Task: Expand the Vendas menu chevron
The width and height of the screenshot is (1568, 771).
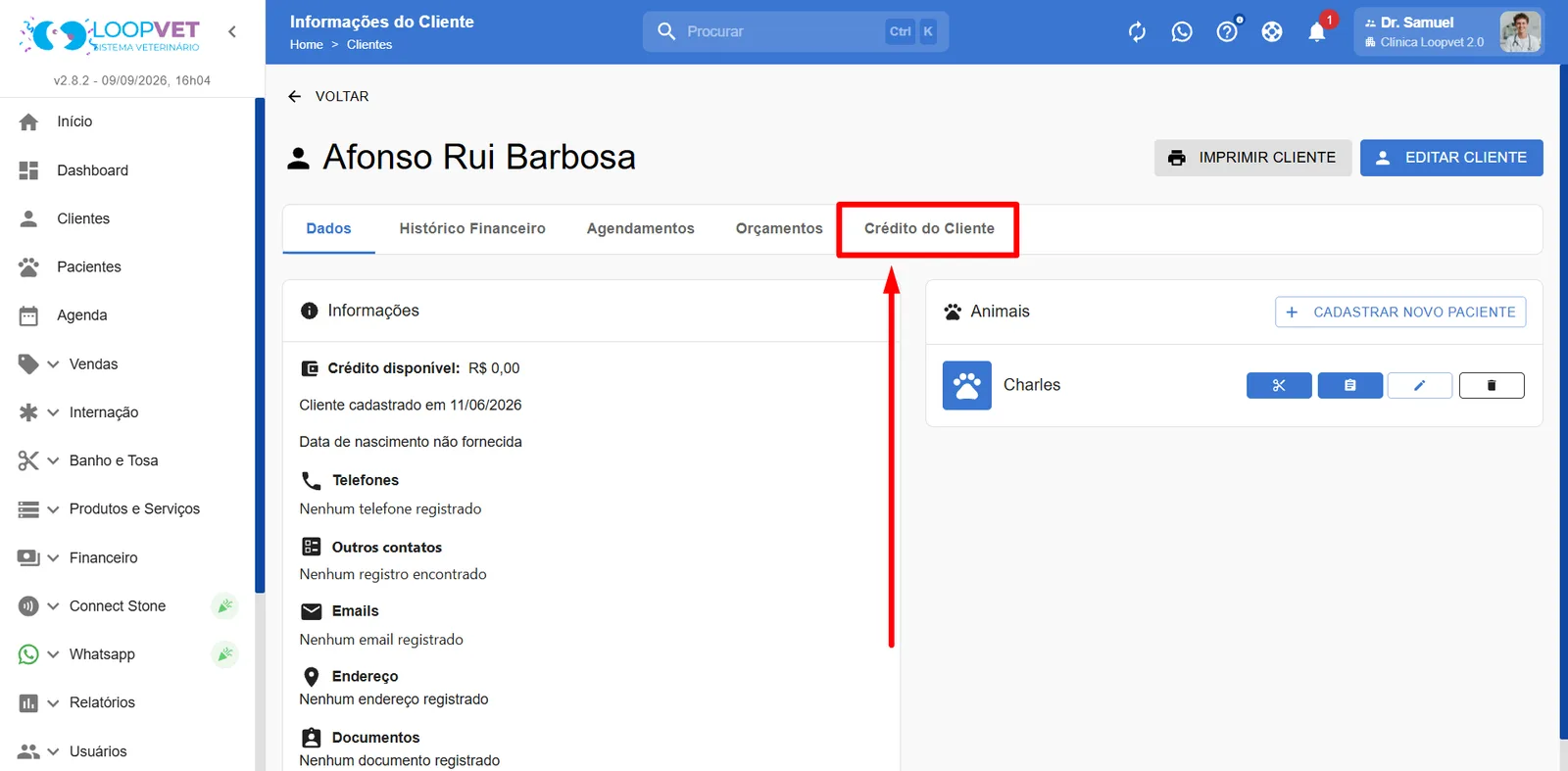Action: 53,364
